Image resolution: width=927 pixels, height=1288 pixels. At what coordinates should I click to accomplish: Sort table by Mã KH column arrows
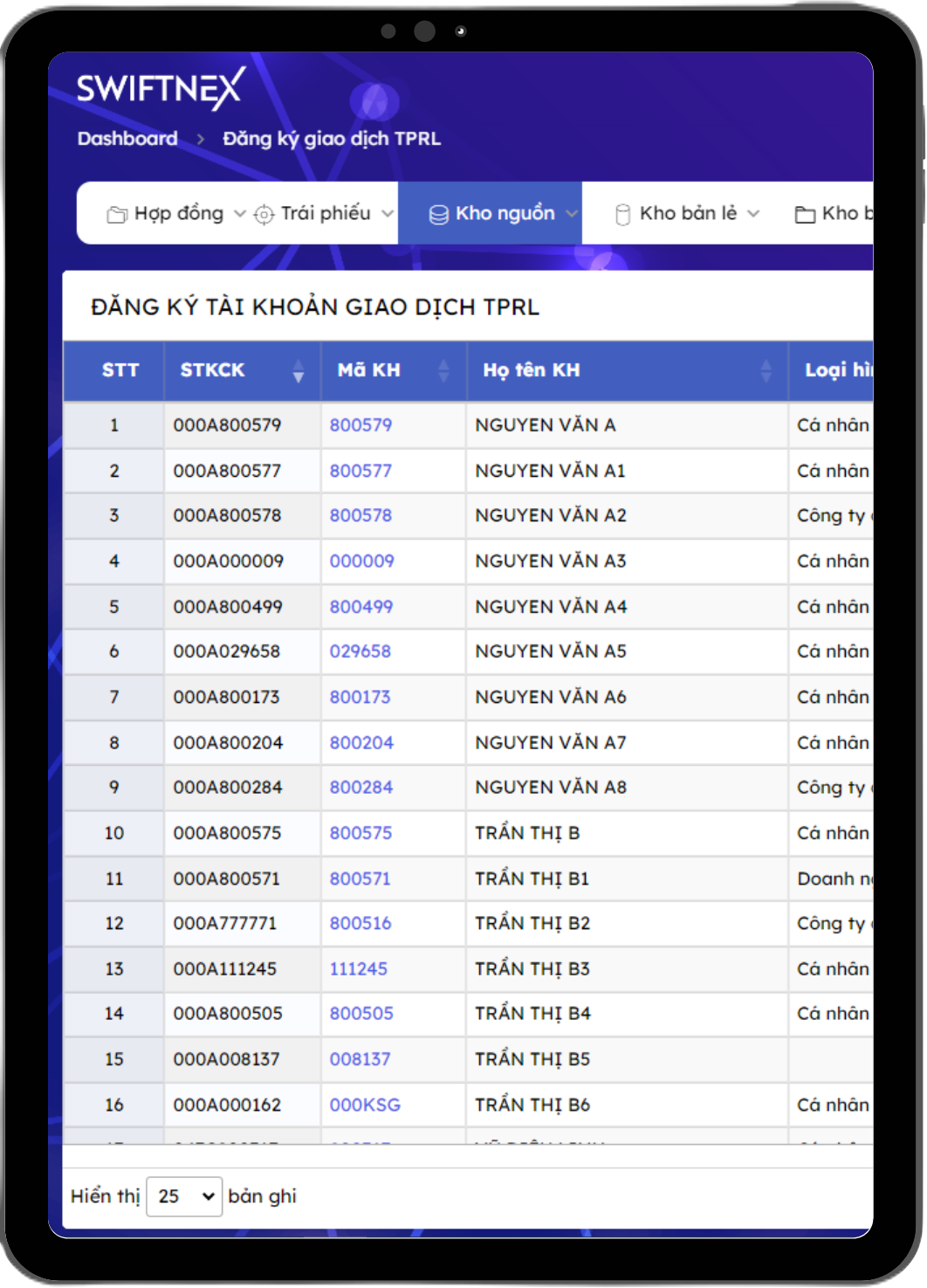pos(443,371)
